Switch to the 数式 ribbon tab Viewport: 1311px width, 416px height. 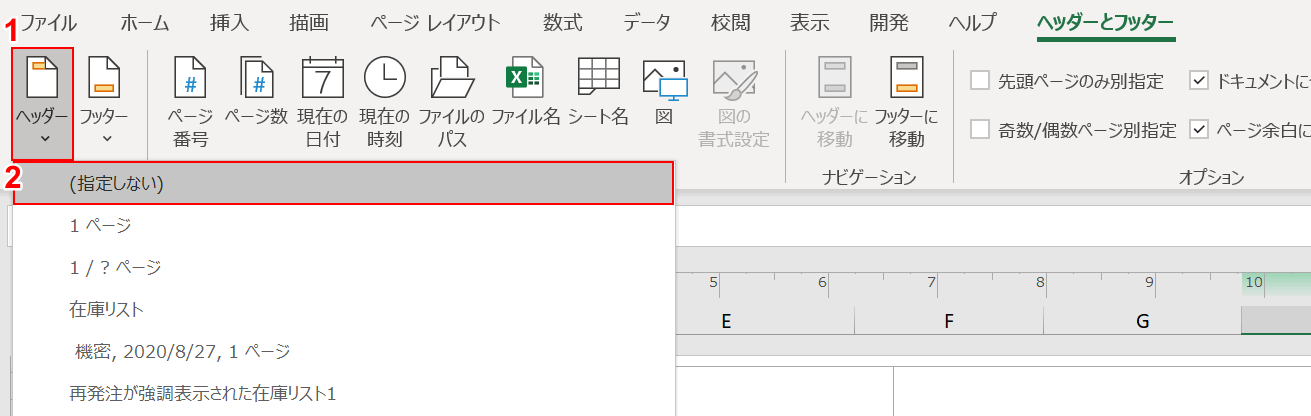(x=563, y=23)
